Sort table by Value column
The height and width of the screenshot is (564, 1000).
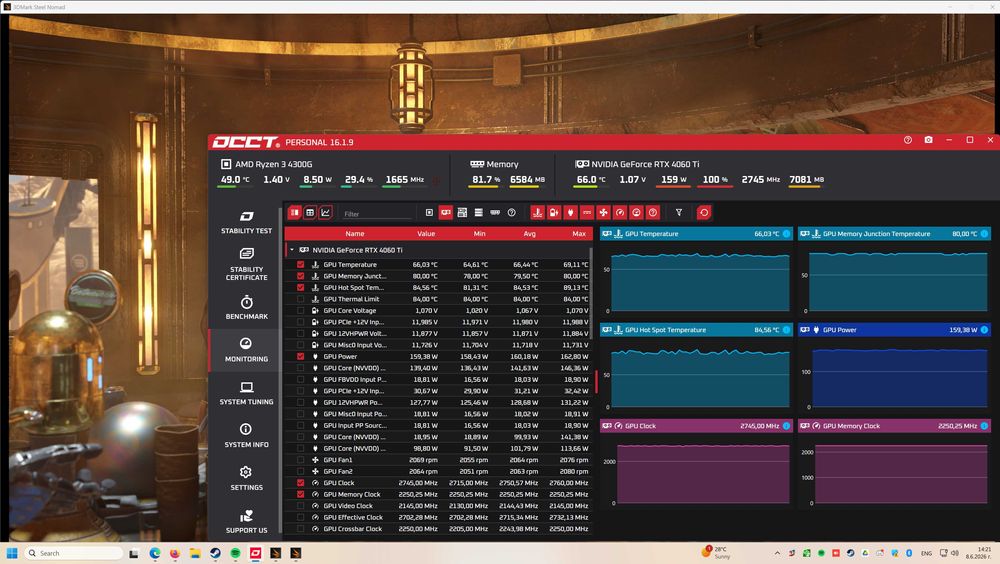pyautogui.click(x=426, y=234)
